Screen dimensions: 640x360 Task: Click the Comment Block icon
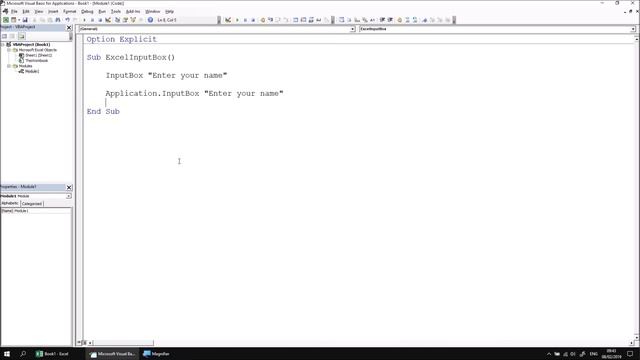[407, 20]
